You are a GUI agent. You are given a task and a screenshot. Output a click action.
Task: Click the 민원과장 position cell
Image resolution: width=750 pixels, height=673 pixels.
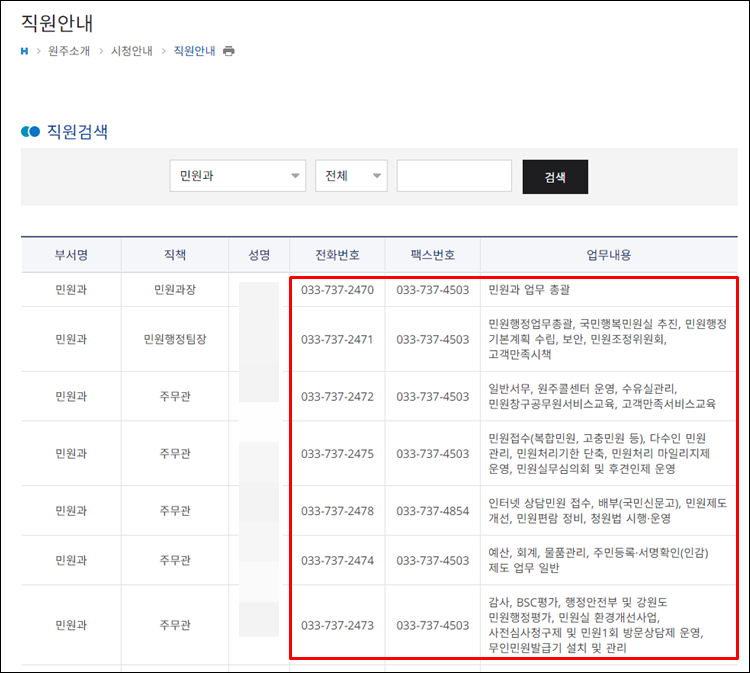pyautogui.click(x=175, y=289)
